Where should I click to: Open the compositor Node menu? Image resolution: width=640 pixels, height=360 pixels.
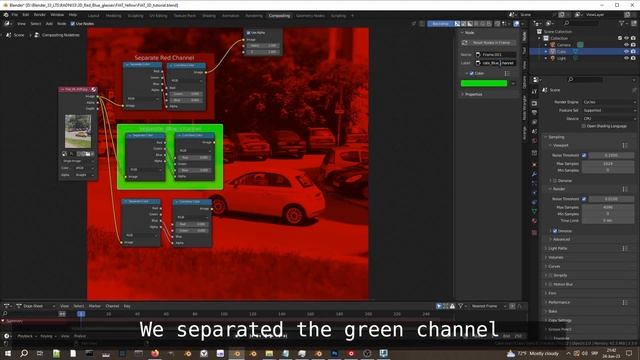pos(62,24)
